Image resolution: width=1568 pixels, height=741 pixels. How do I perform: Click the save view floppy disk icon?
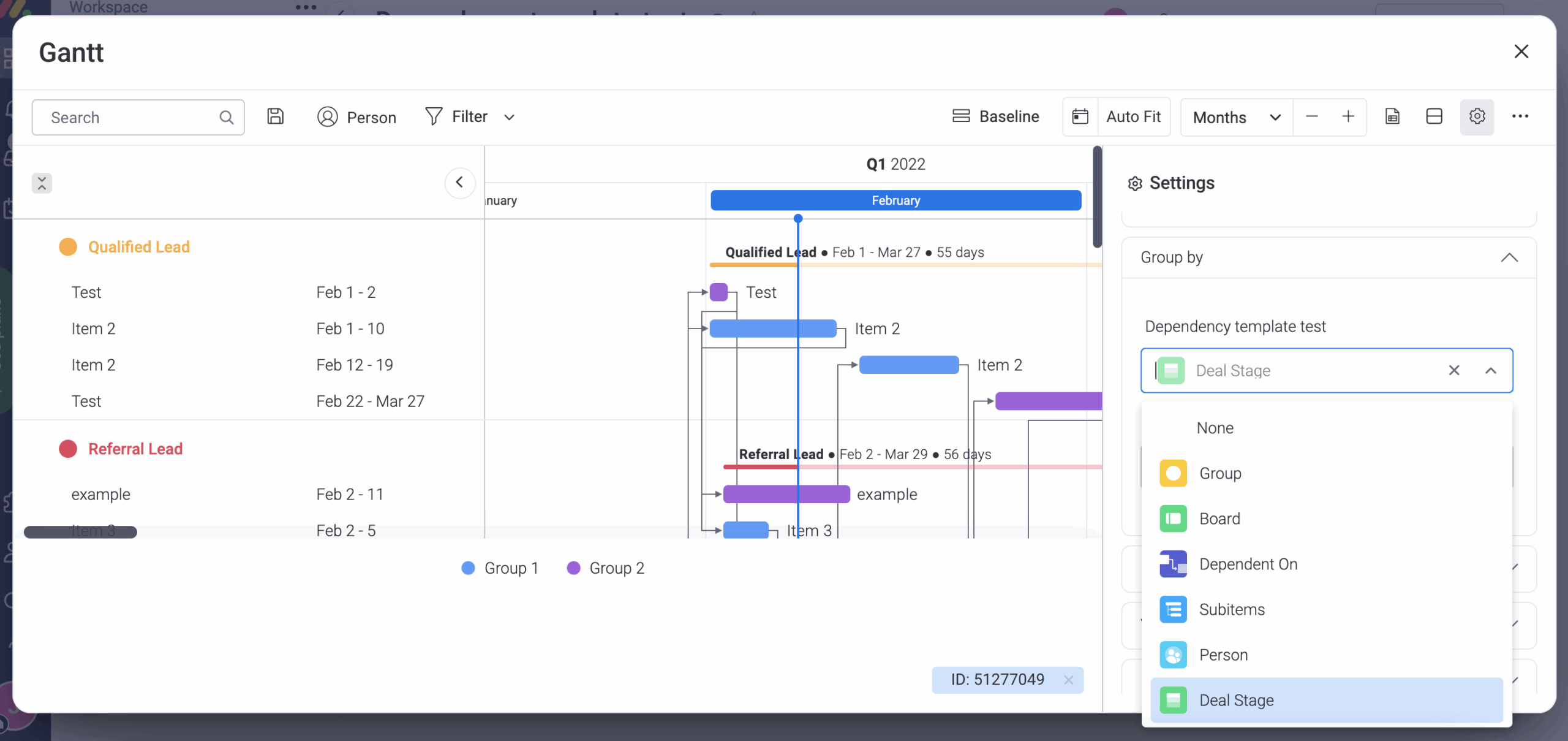point(275,116)
